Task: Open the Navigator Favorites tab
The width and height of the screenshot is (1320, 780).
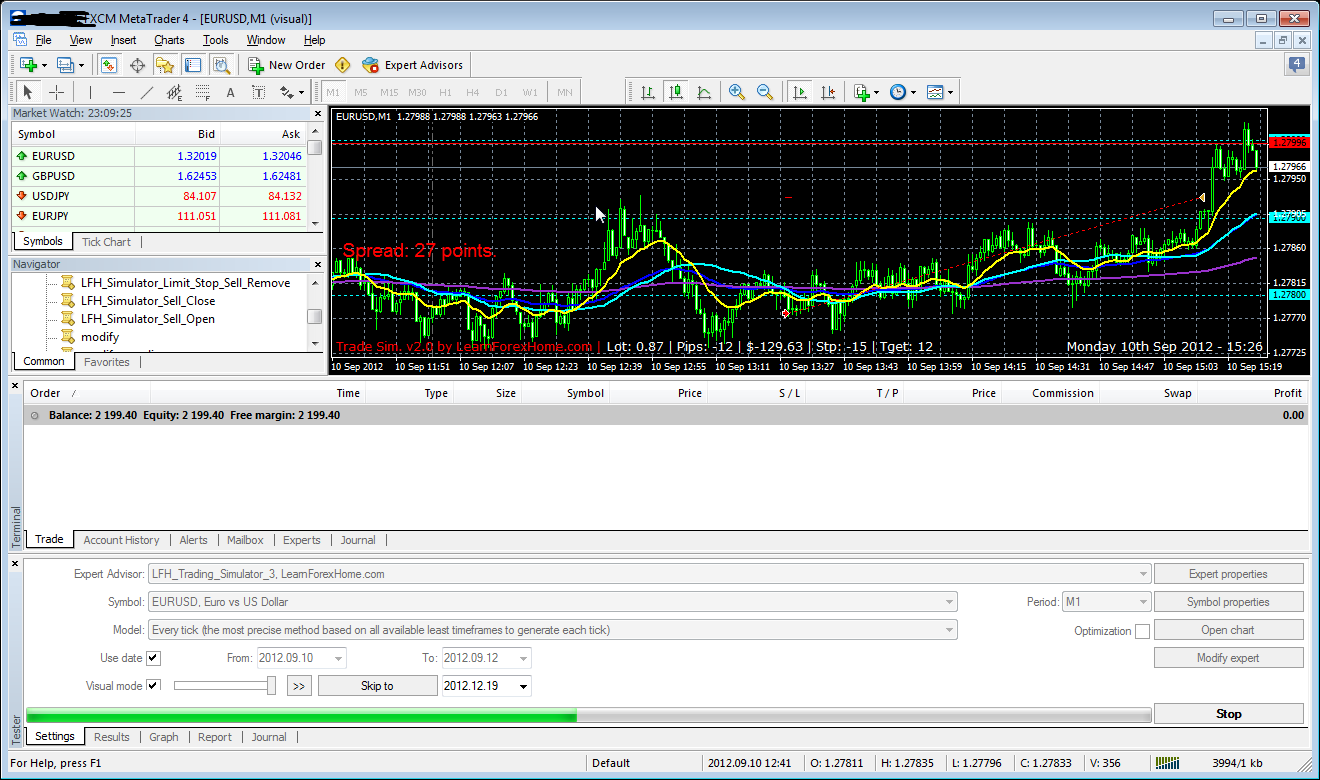Action: pyautogui.click(x=107, y=362)
